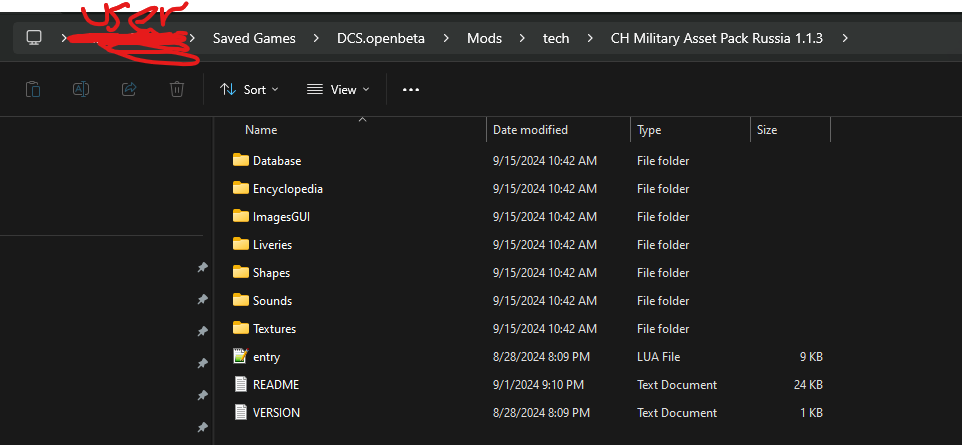Image resolution: width=962 pixels, height=445 pixels.
Task: Click the Liveries folder icon
Action: pyautogui.click(x=240, y=244)
